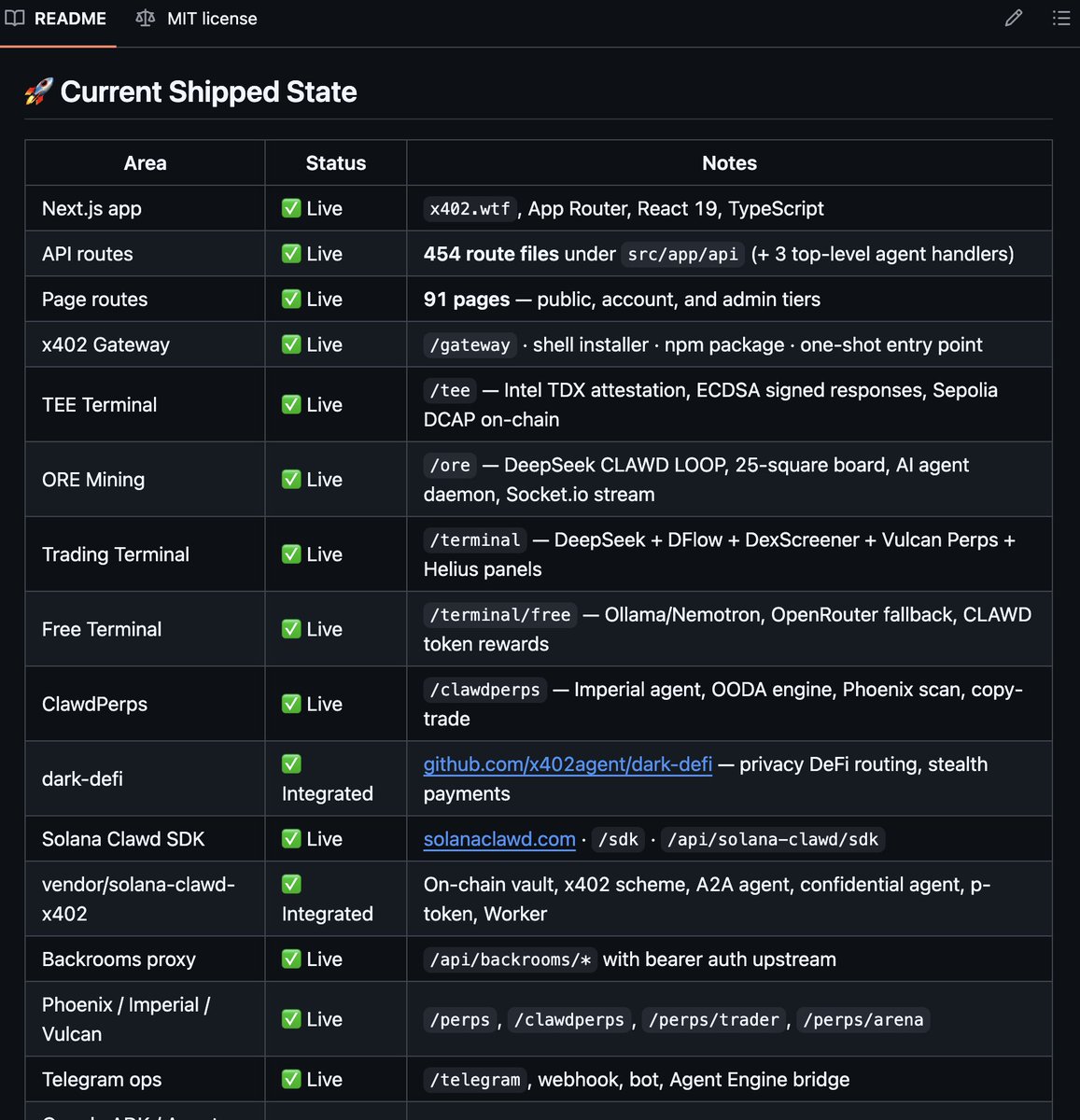Click the green check in Trading Terminal row
This screenshot has height=1120, width=1080.
pyautogui.click(x=291, y=554)
